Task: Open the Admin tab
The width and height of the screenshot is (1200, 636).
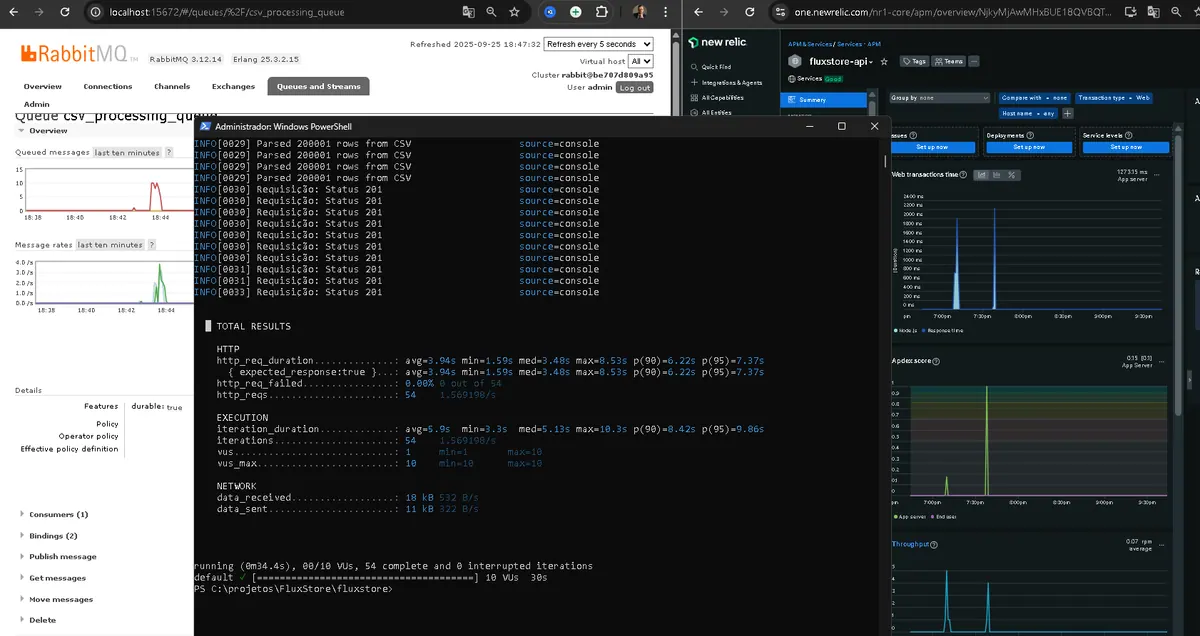Action: (x=37, y=104)
